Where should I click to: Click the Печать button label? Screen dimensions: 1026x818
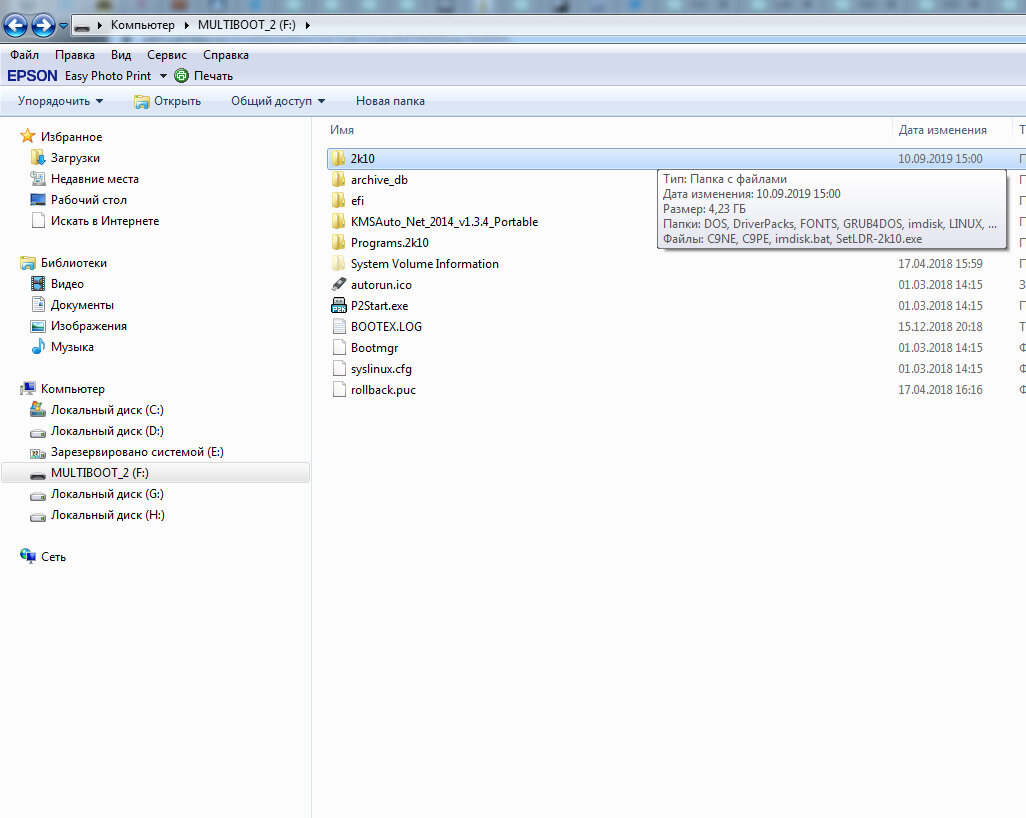point(213,76)
